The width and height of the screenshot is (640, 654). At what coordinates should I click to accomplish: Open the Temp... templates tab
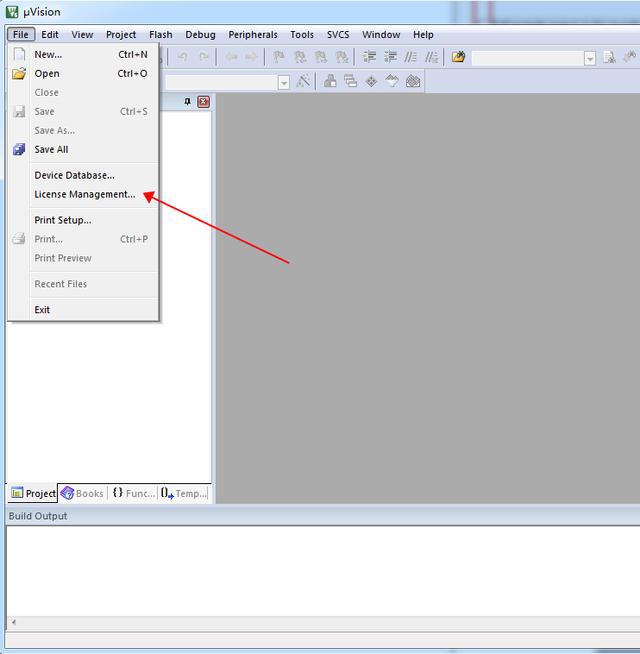[184, 493]
